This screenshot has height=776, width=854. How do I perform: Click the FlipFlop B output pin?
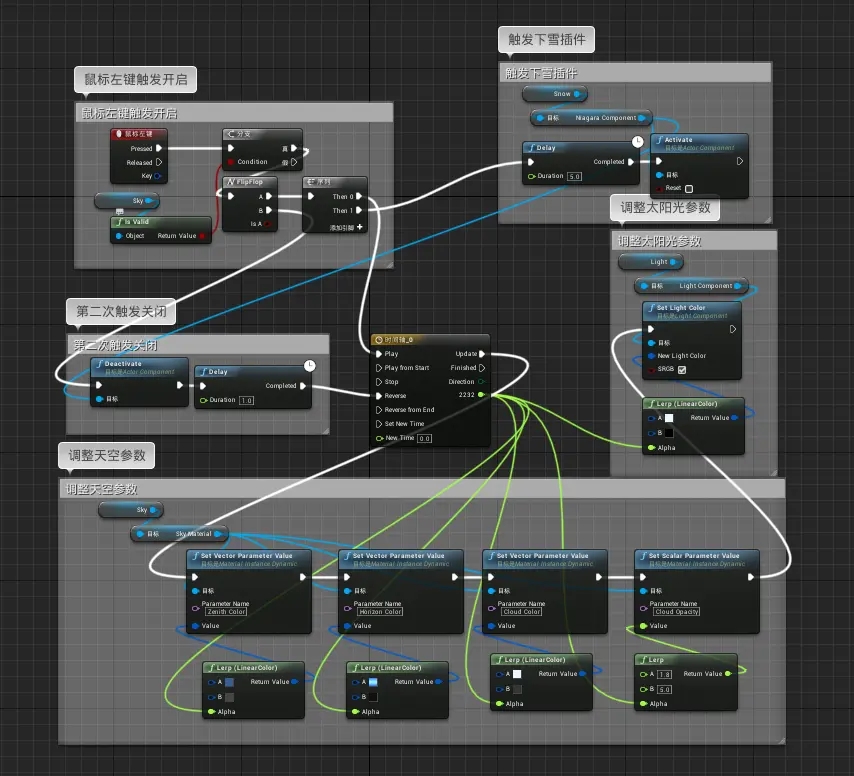[x=269, y=210]
